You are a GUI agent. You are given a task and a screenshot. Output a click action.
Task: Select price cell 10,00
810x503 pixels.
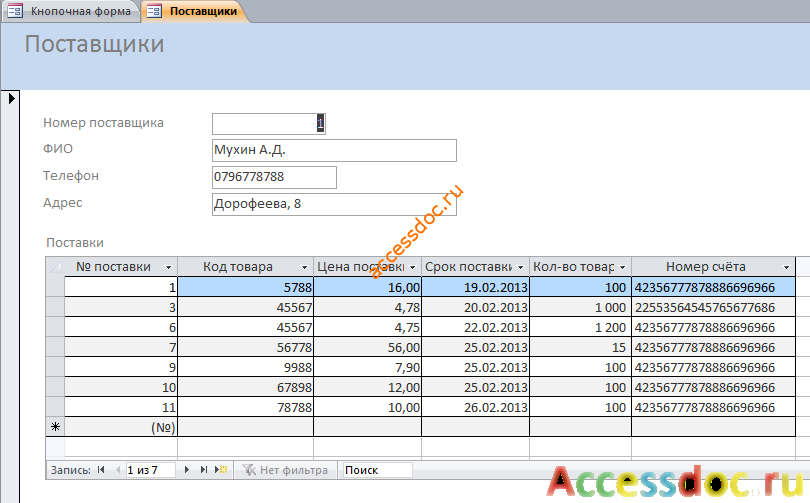tap(367, 407)
